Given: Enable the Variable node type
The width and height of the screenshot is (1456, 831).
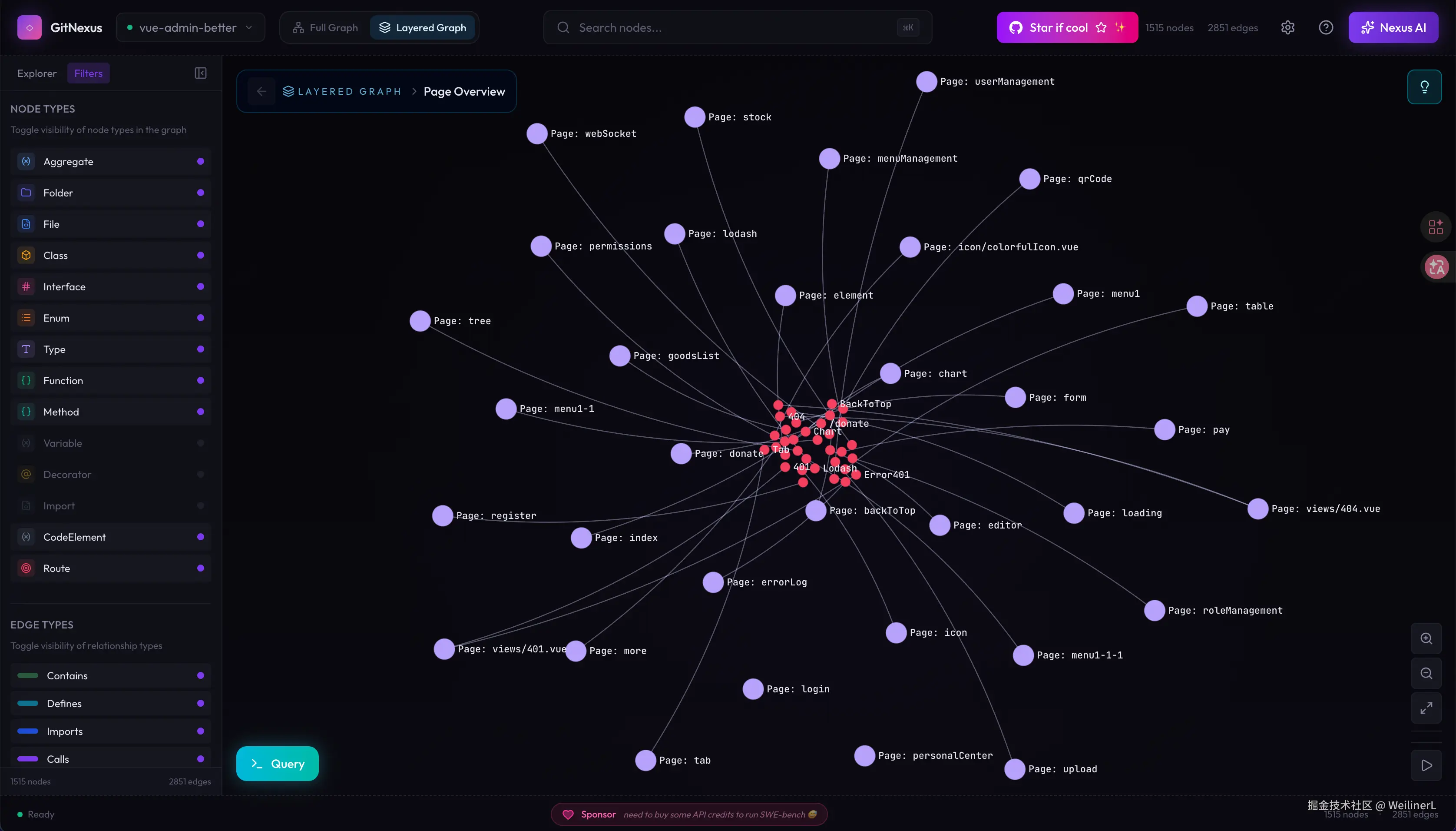Looking at the screenshot, I should 111,443.
